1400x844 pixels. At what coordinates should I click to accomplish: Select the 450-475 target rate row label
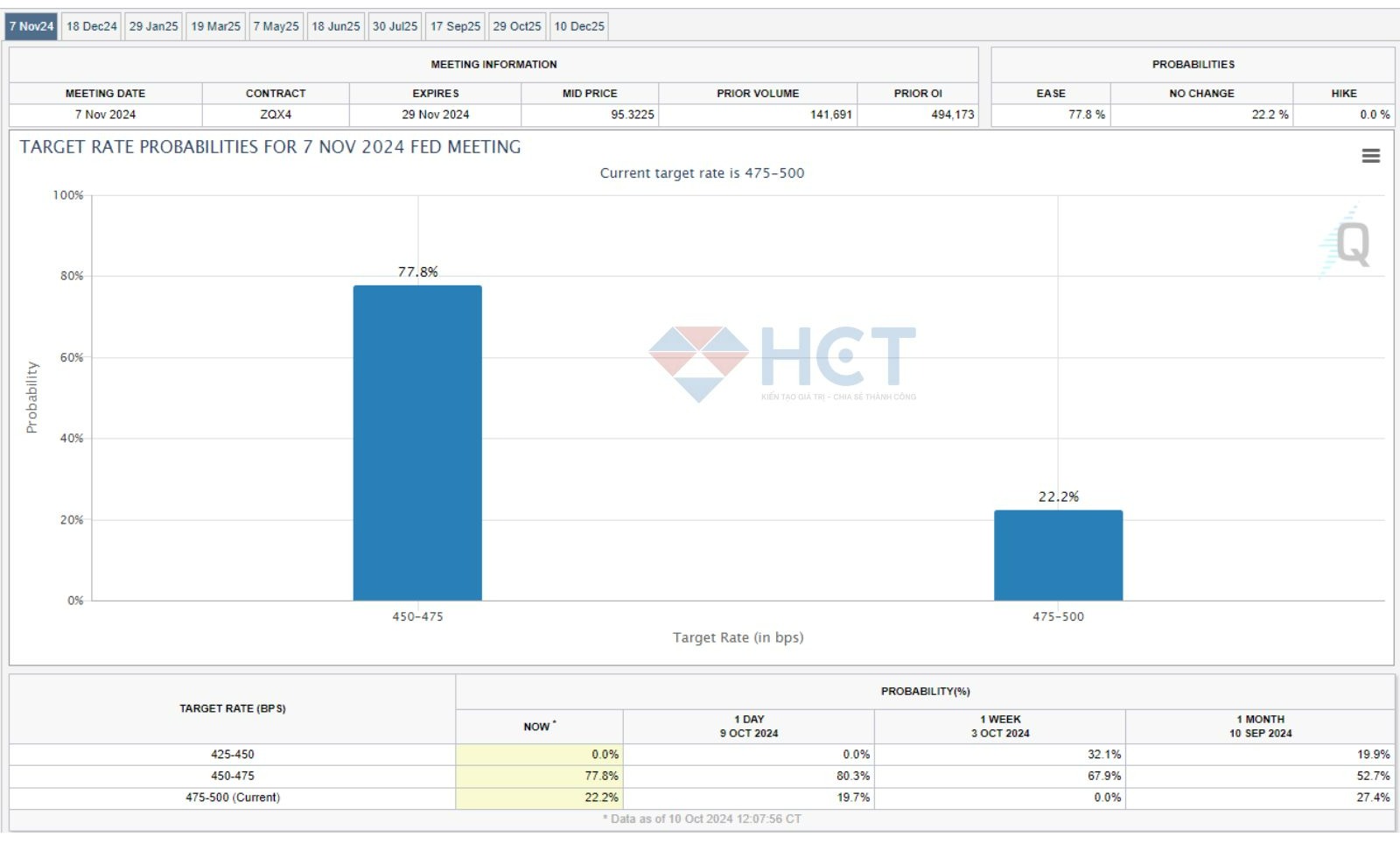point(232,776)
